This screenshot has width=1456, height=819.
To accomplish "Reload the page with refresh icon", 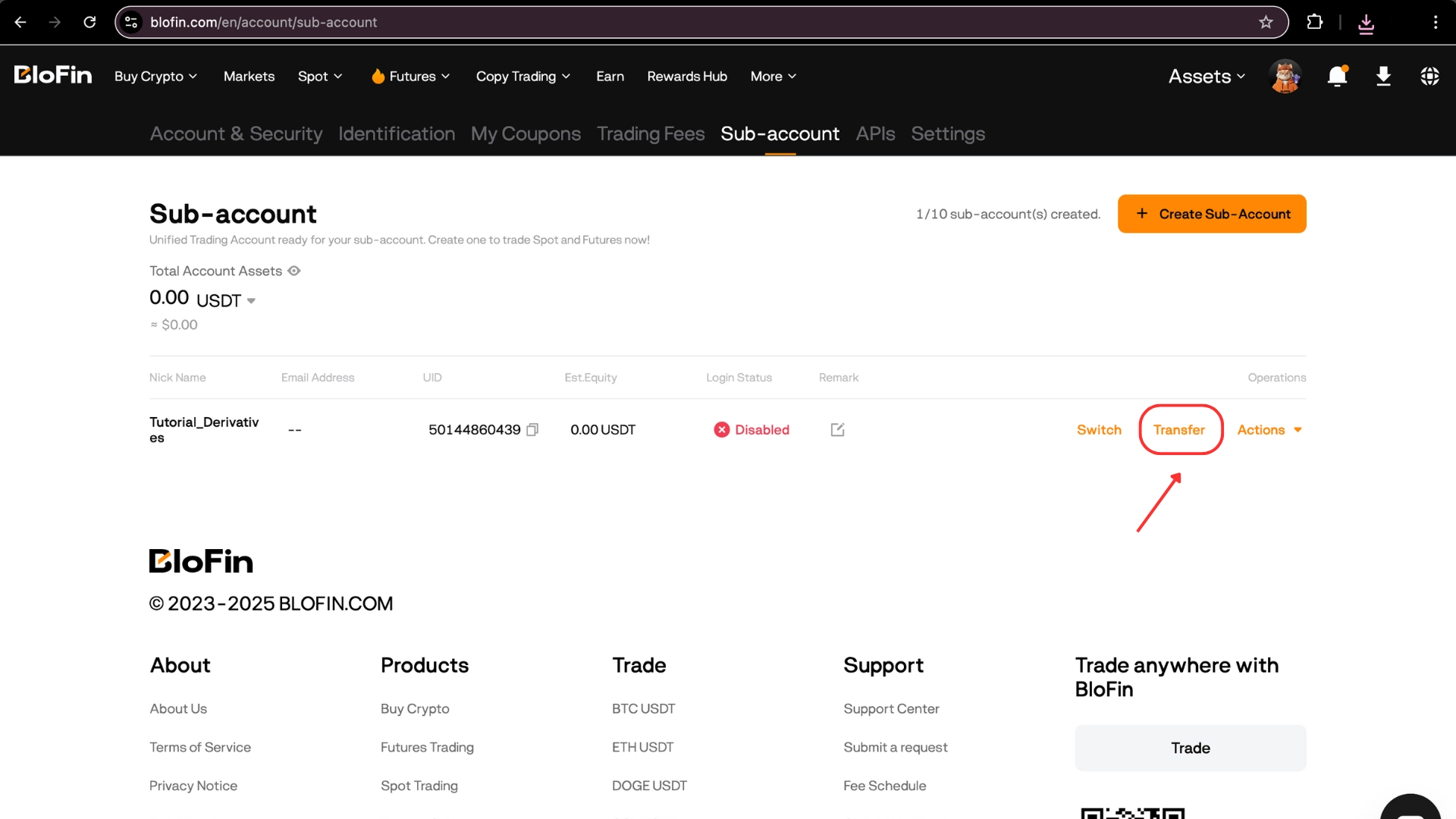I will [89, 22].
